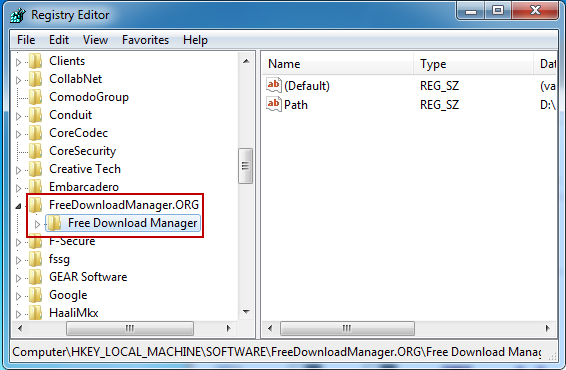Click the FreeDownloadManager.ORG folder icon
566x370 pixels.
[x=35, y=205]
